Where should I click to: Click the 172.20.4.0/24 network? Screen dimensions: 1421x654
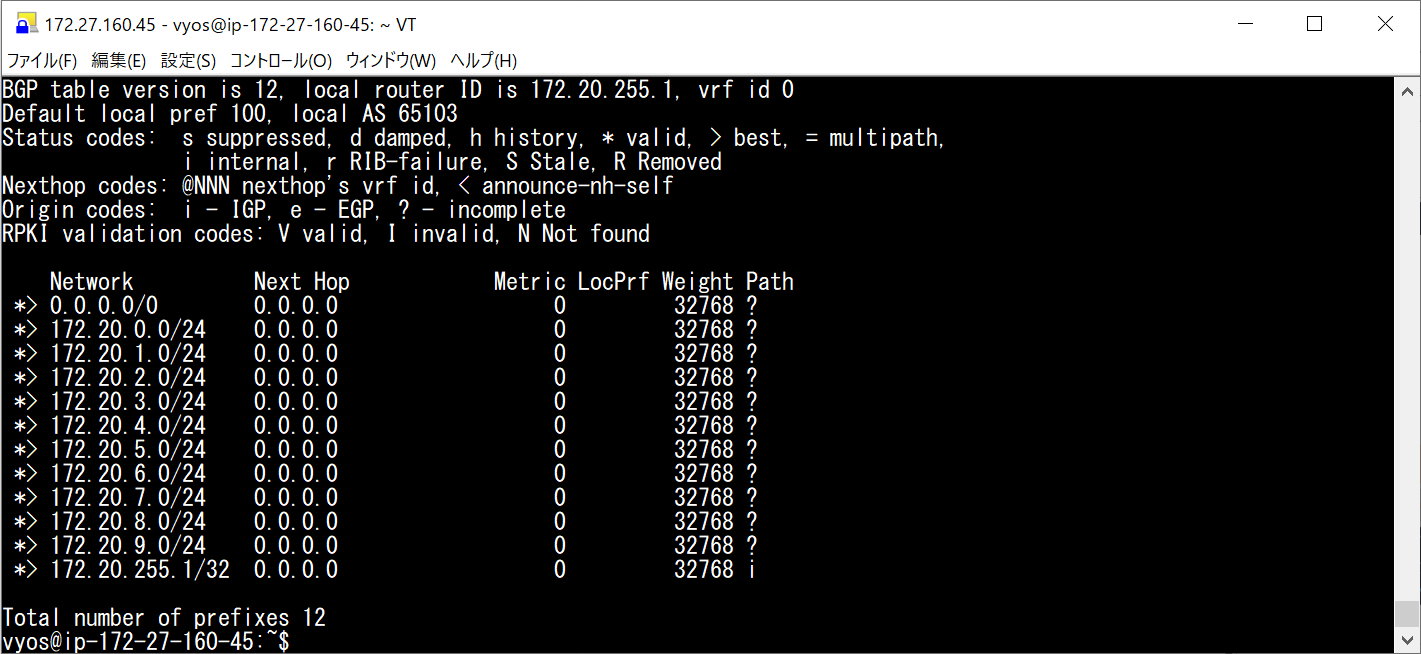point(128,426)
